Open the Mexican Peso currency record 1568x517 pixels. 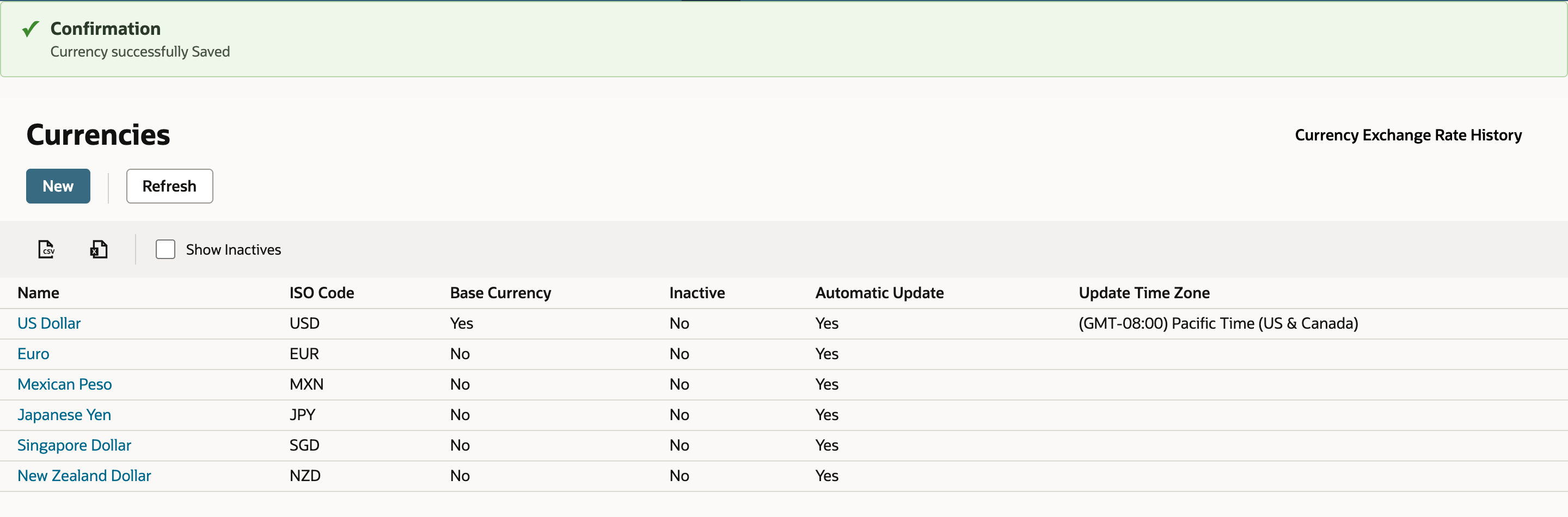coord(65,384)
